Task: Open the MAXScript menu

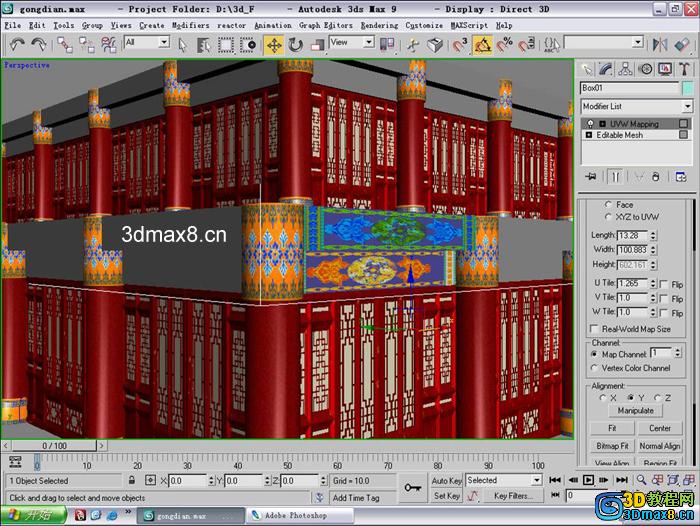Action: [469, 25]
